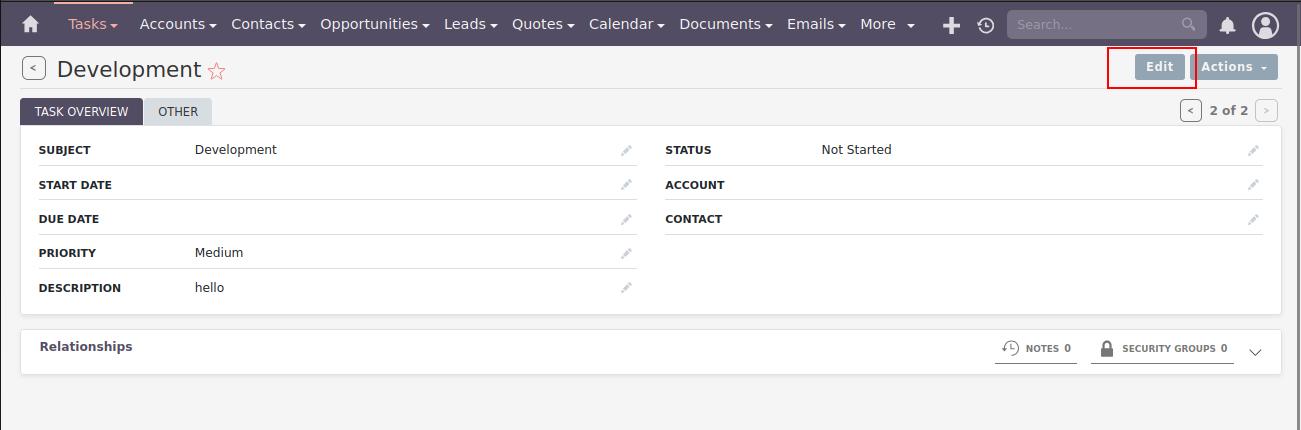Click the search magnifier icon
Image resolution: width=1301 pixels, height=430 pixels.
point(1188,24)
